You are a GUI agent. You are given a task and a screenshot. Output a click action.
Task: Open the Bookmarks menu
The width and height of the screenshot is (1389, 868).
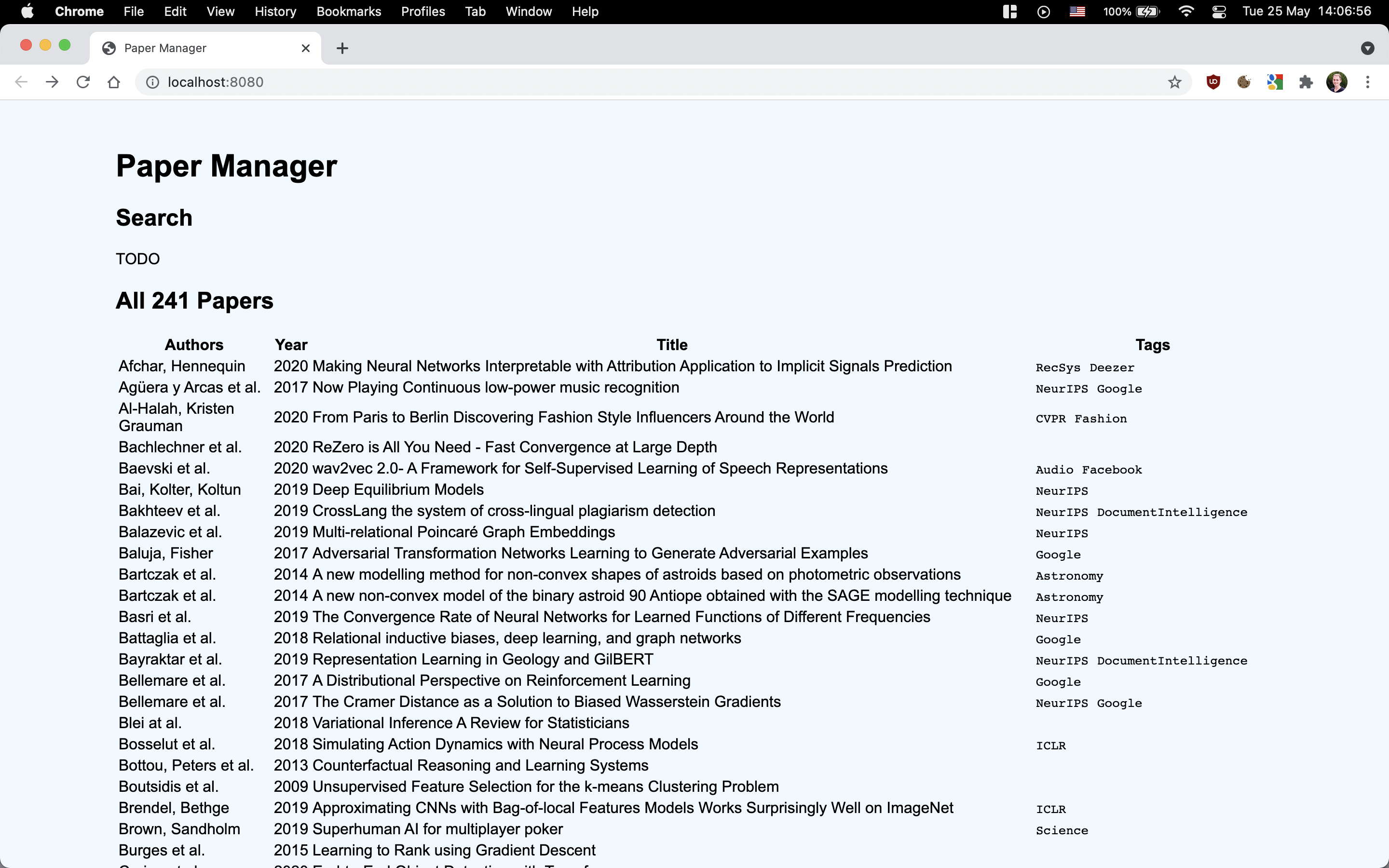pos(348,12)
